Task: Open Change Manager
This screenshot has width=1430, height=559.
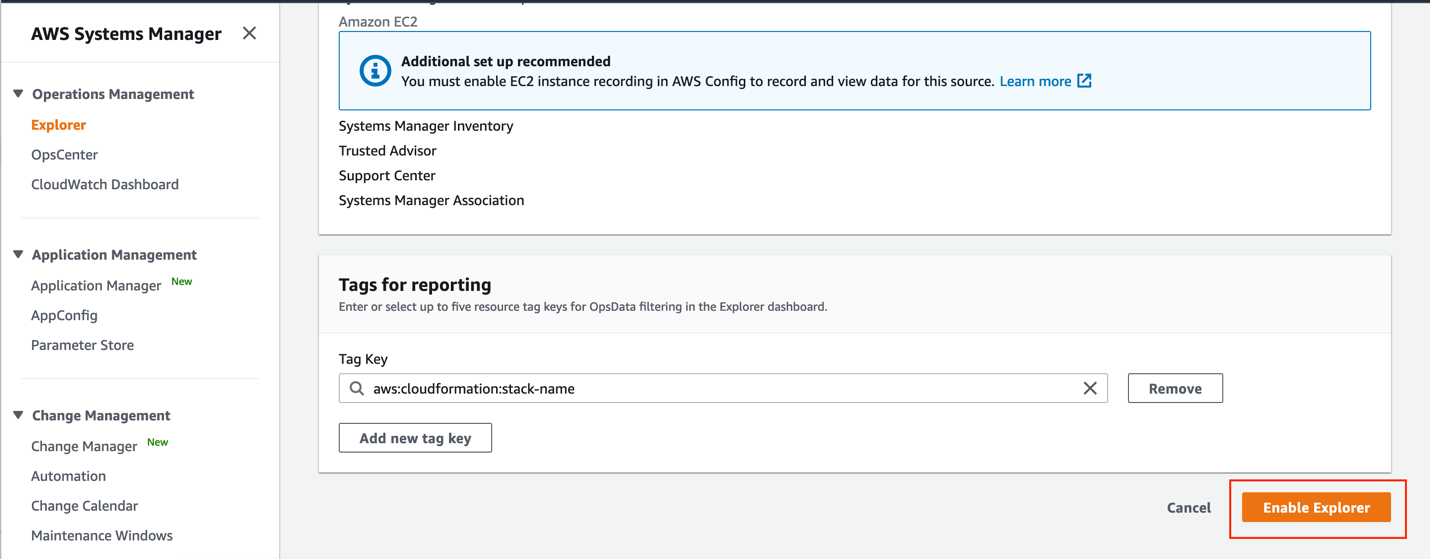Action: [84, 446]
